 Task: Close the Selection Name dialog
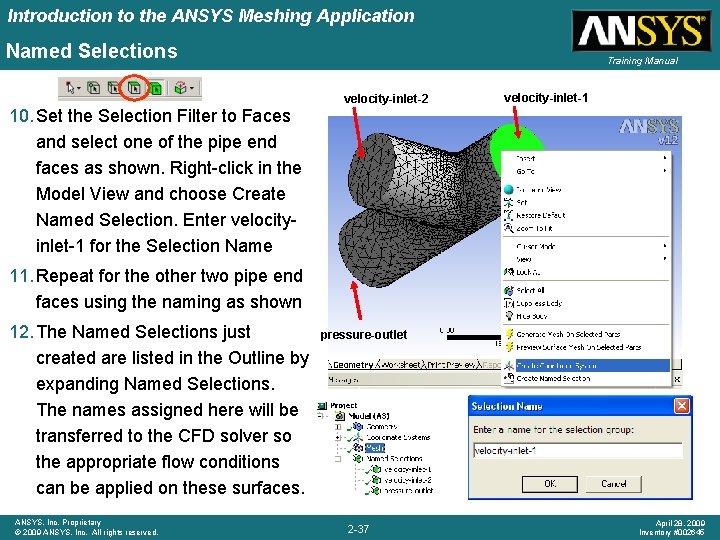point(681,406)
